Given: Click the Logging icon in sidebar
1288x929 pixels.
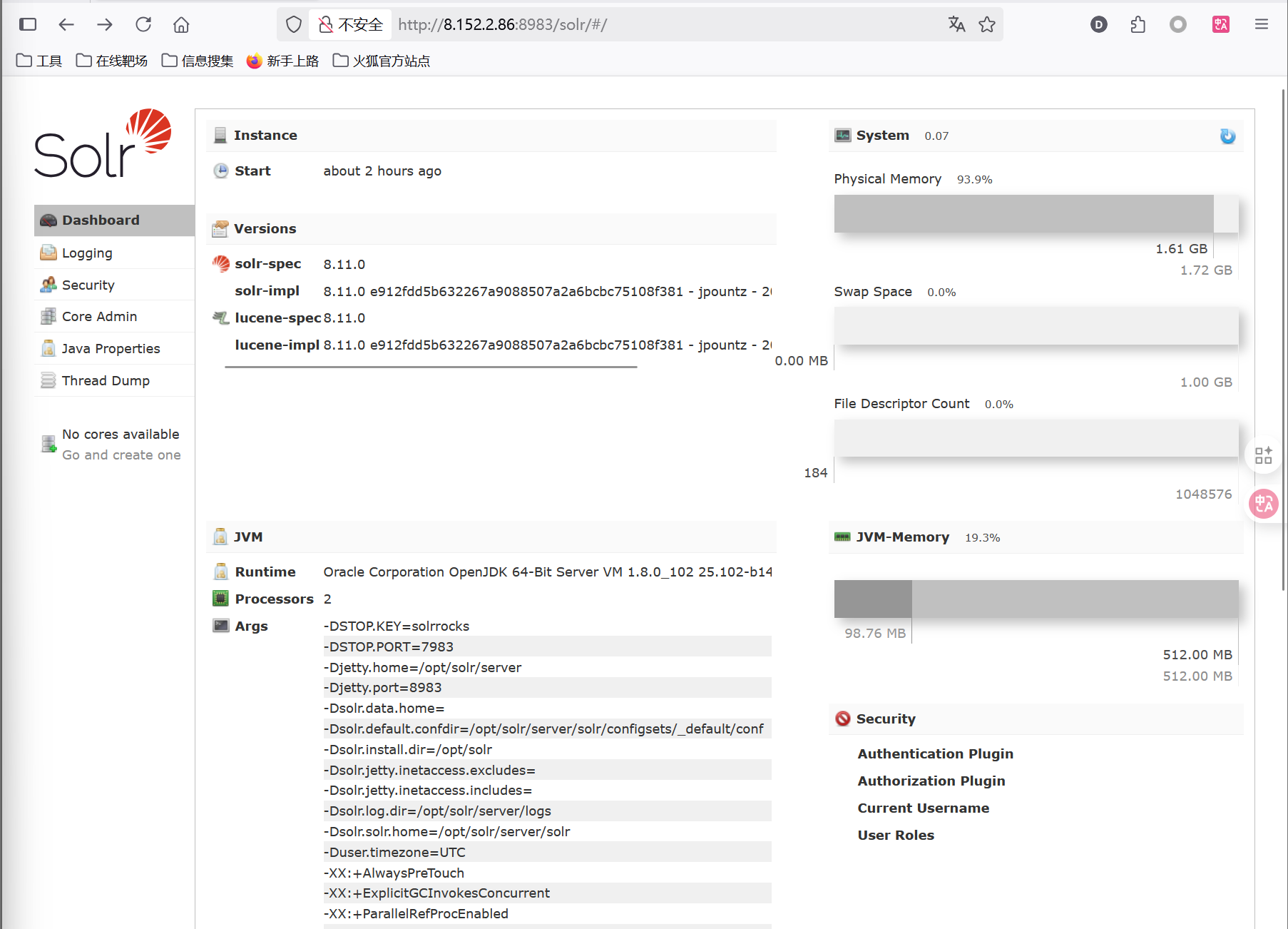Looking at the screenshot, I should point(48,253).
